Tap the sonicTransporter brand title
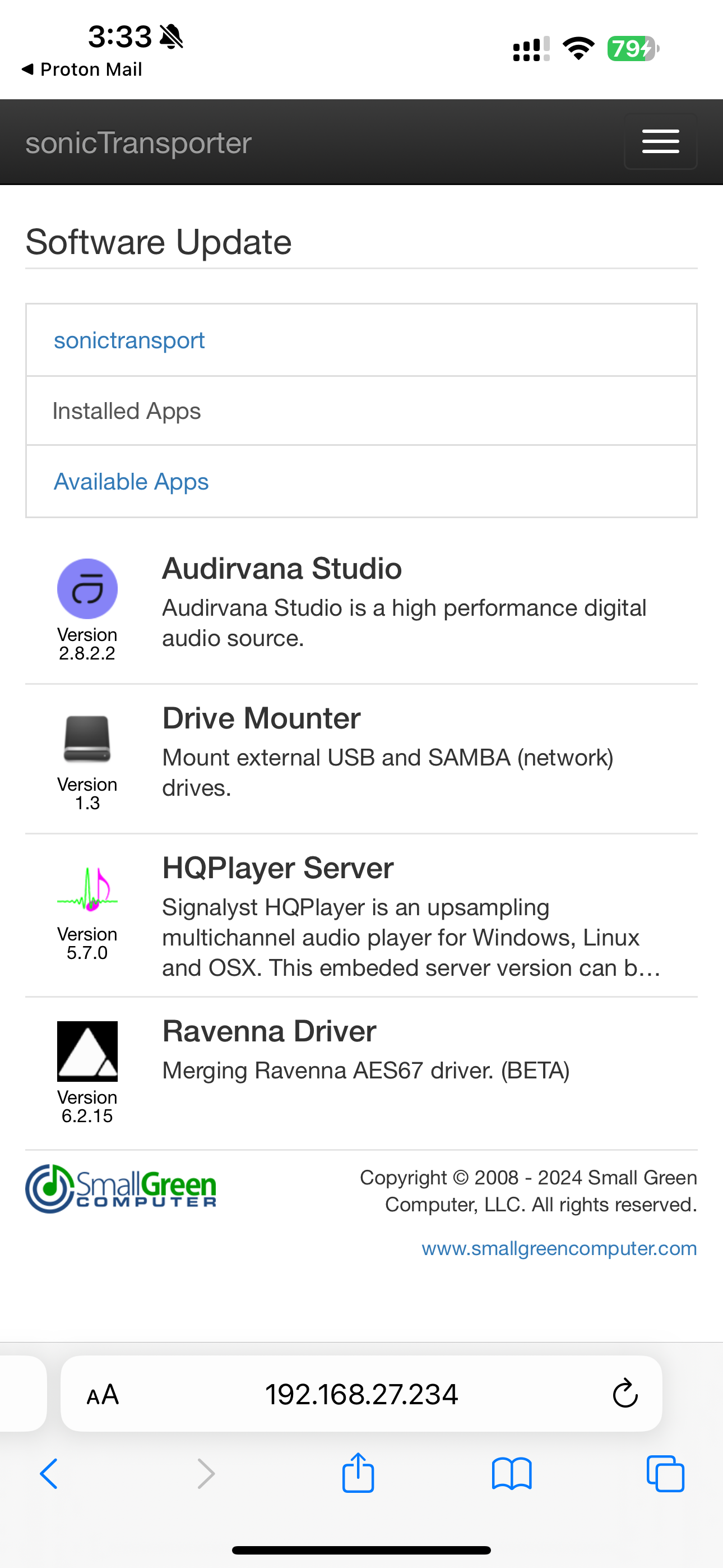Viewport: 723px width, 1568px height. [x=138, y=143]
